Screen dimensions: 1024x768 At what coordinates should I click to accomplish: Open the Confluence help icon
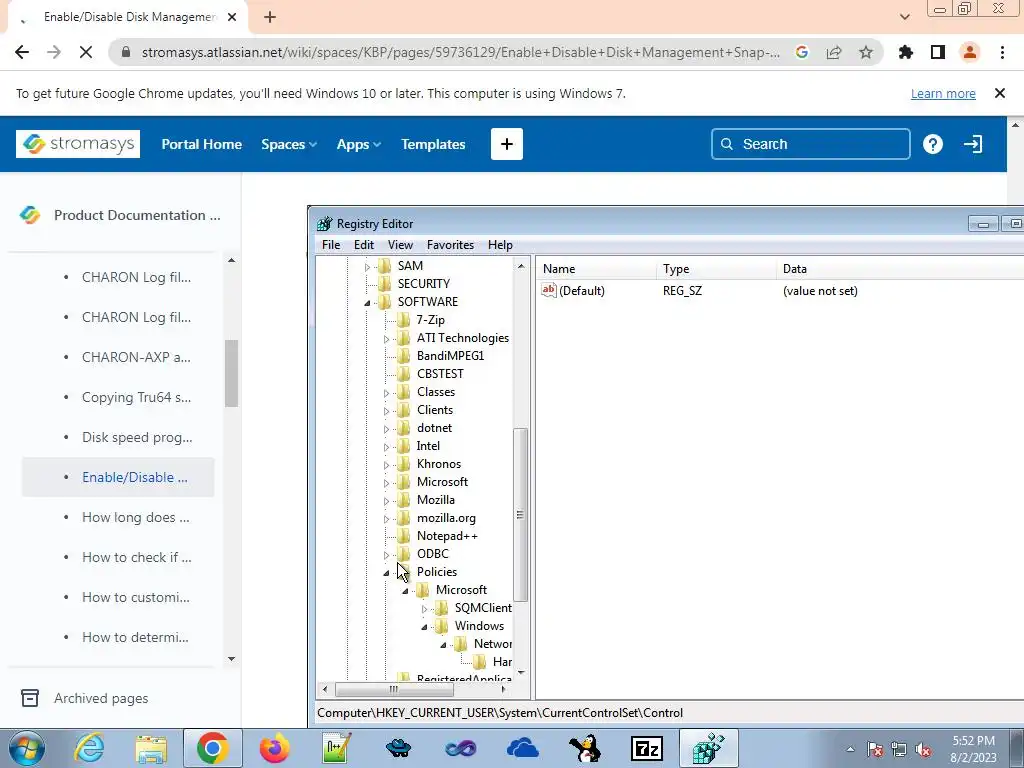coord(933,144)
